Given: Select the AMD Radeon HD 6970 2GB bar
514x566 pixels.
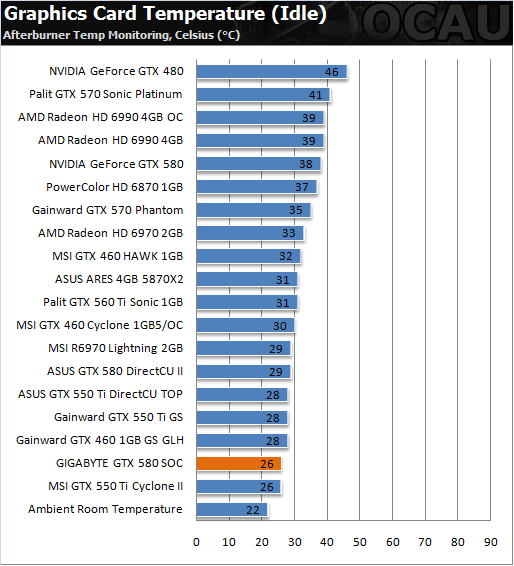Looking at the screenshot, I should 250,233.
